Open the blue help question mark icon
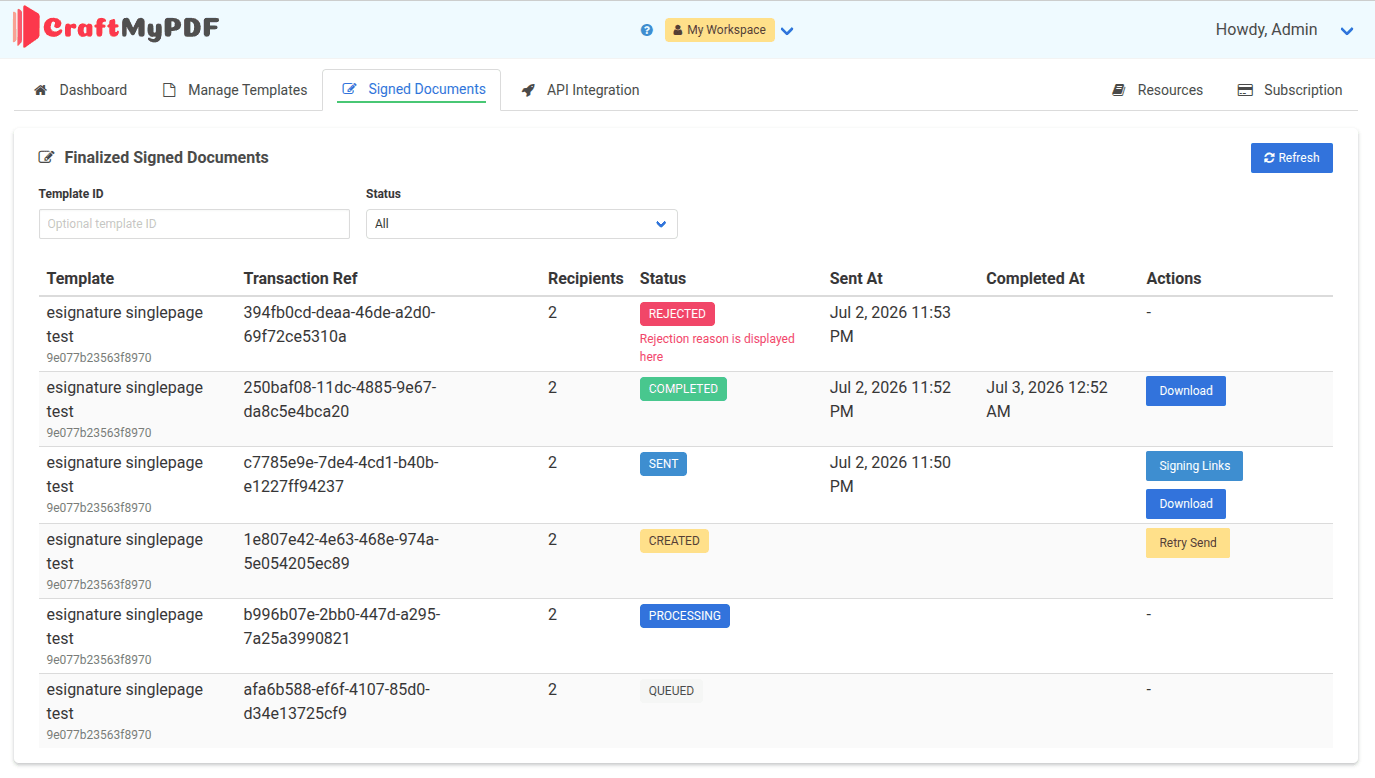 [647, 30]
